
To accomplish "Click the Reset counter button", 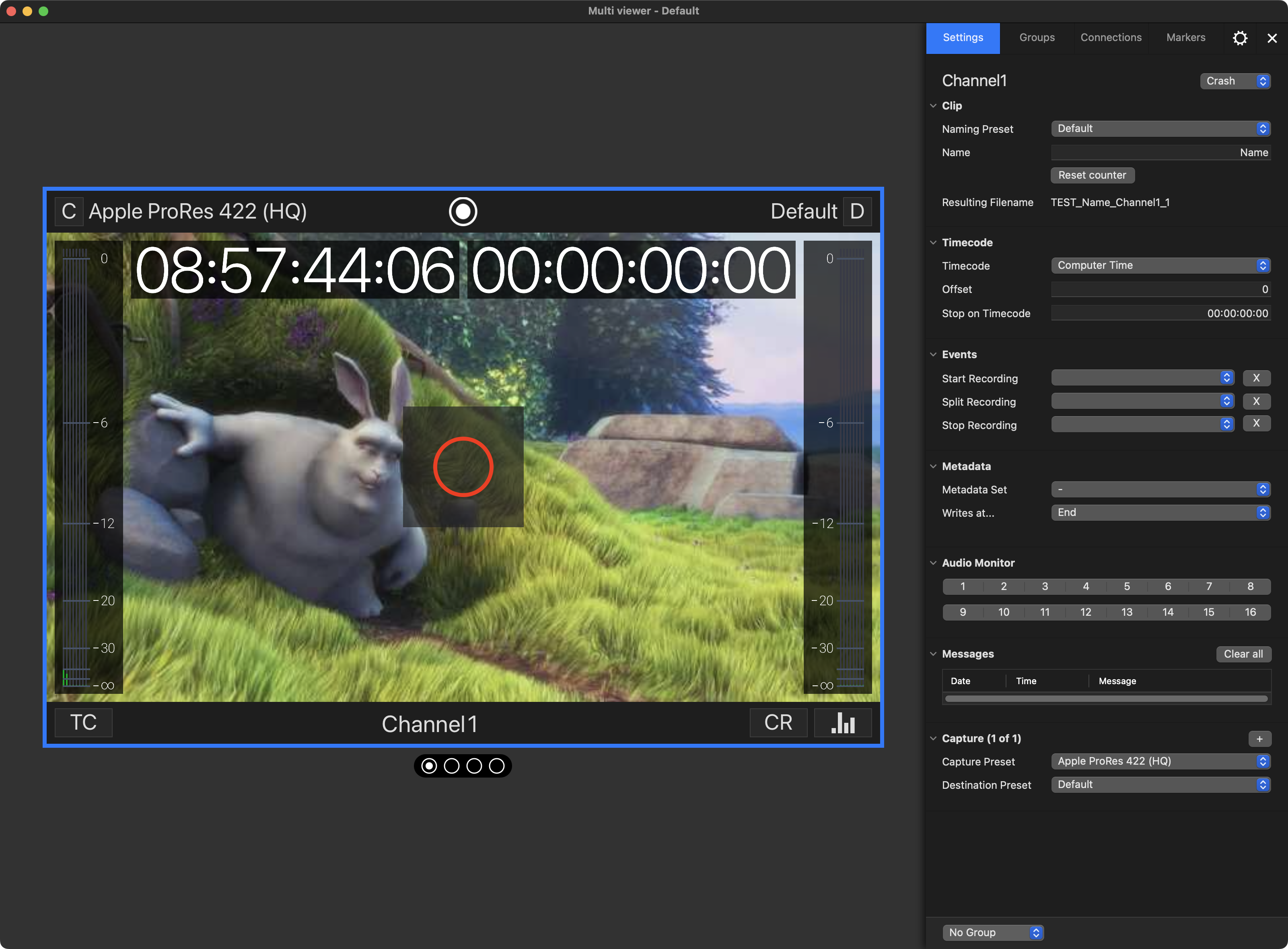I will pyautogui.click(x=1092, y=175).
